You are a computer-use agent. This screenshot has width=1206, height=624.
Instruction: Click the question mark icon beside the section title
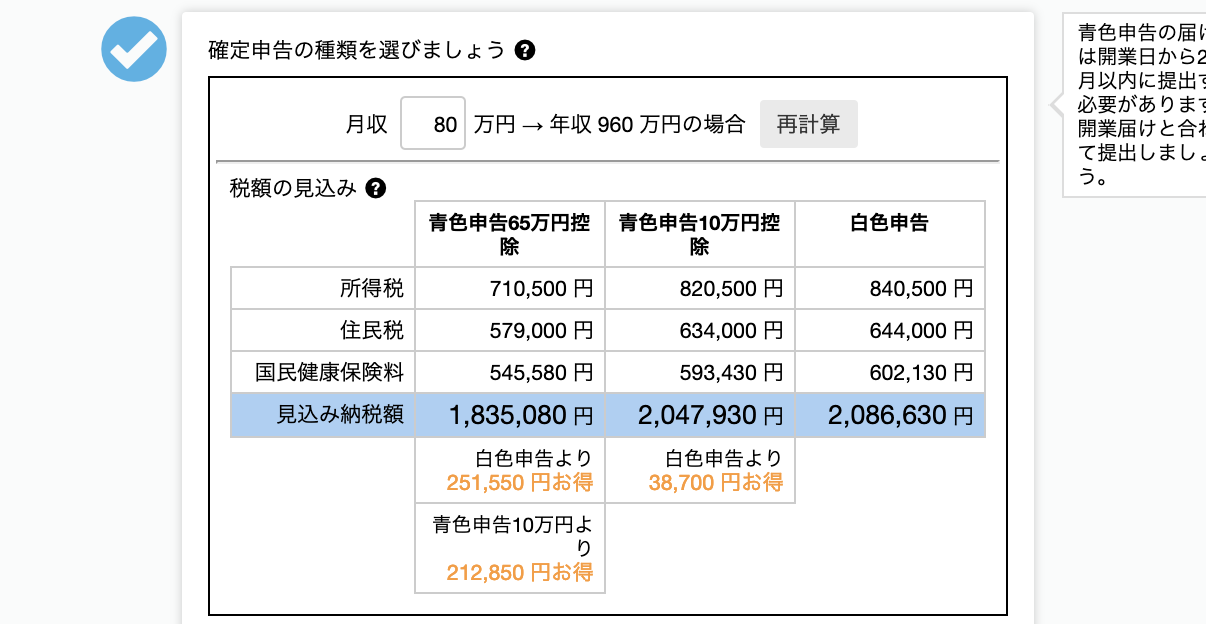(524, 49)
